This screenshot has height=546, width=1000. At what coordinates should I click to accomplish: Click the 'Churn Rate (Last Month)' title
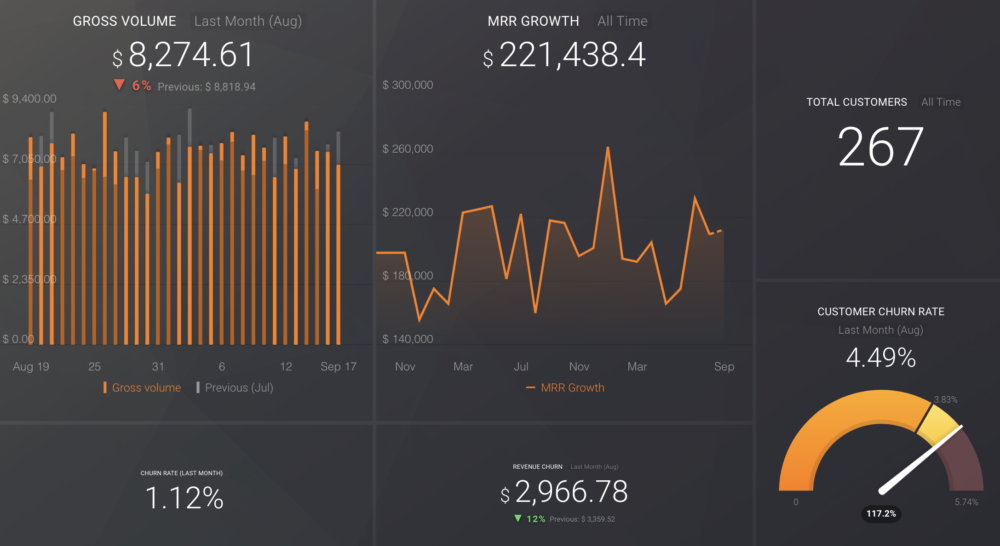182,473
